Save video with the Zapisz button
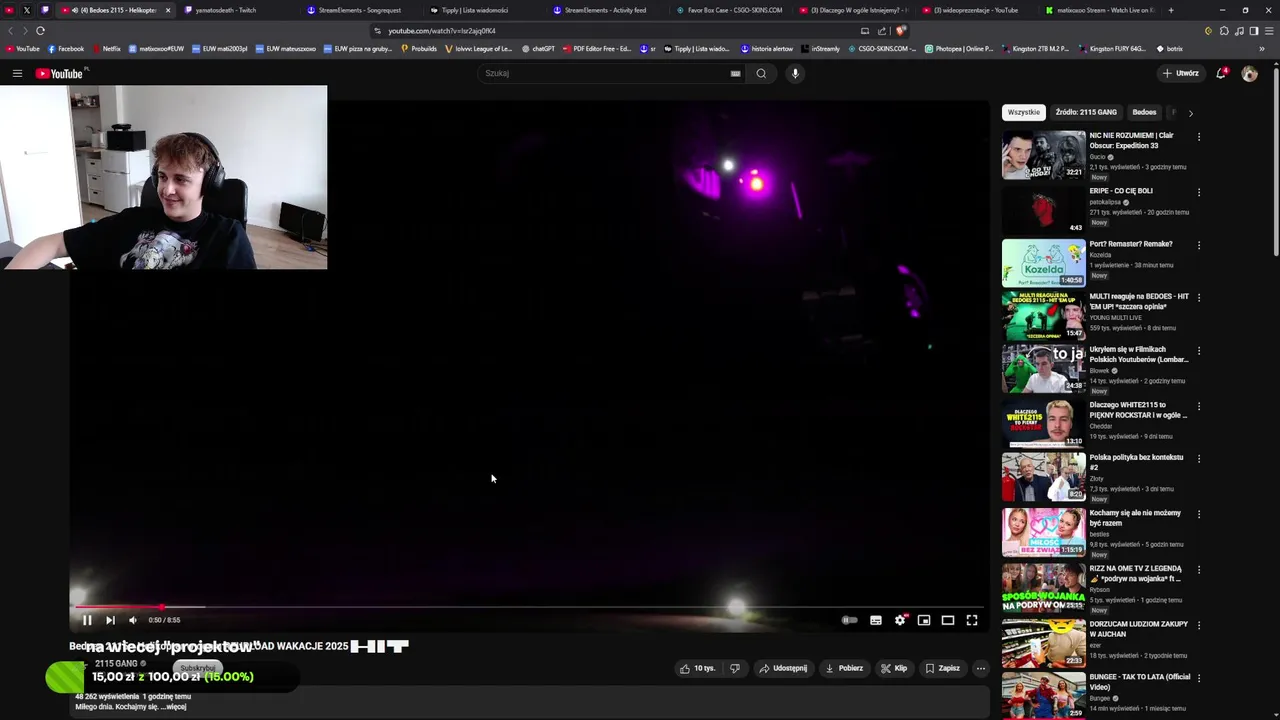 [x=942, y=668]
